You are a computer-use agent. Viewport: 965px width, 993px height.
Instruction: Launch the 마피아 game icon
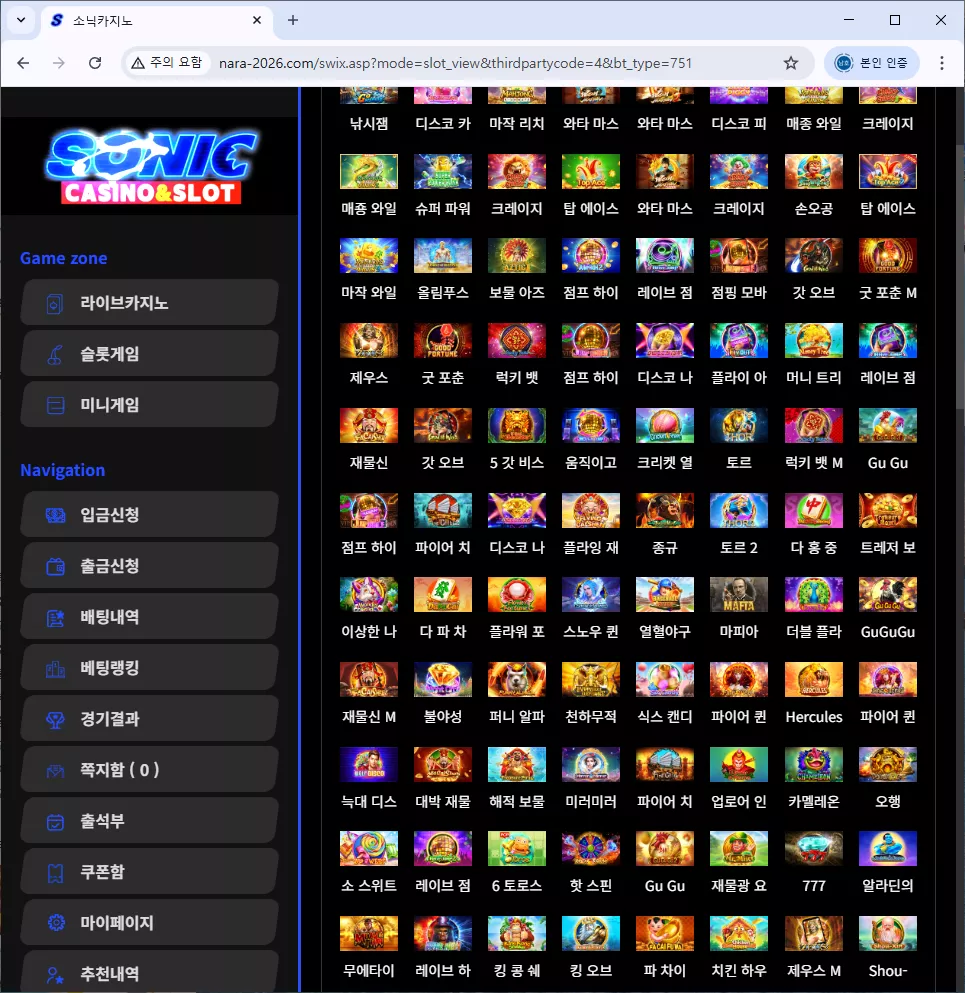(739, 595)
